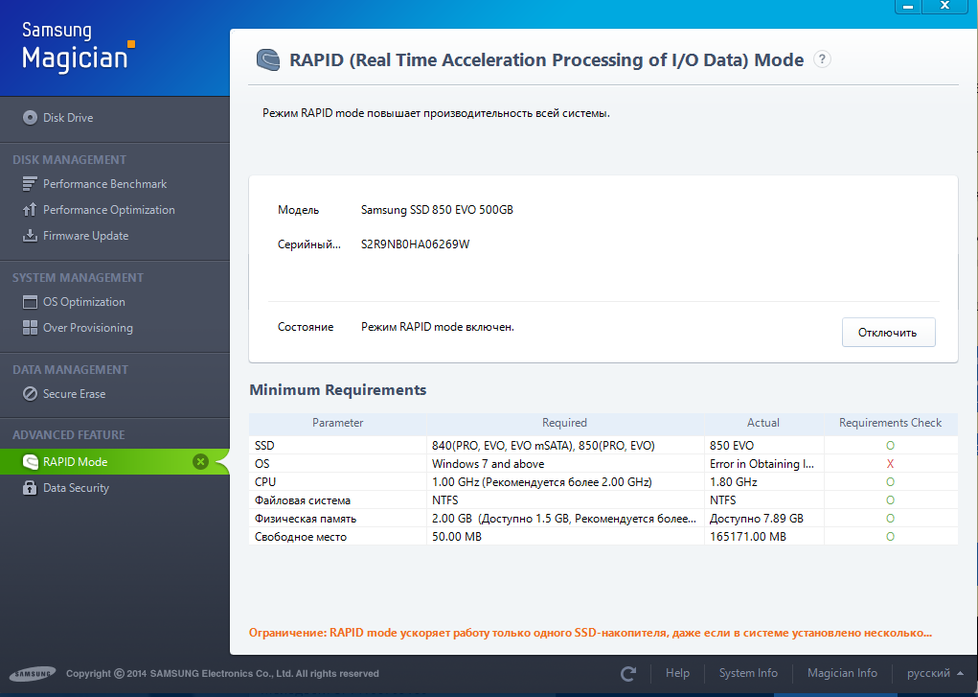
Task: Click the question mark help icon beside title
Action: pyautogui.click(x=822, y=59)
